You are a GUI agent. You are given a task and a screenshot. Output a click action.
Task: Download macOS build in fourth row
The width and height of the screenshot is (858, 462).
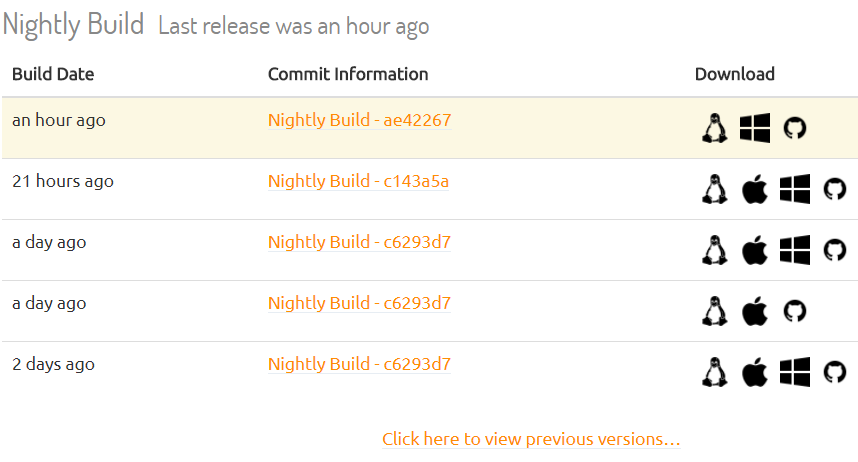point(755,311)
